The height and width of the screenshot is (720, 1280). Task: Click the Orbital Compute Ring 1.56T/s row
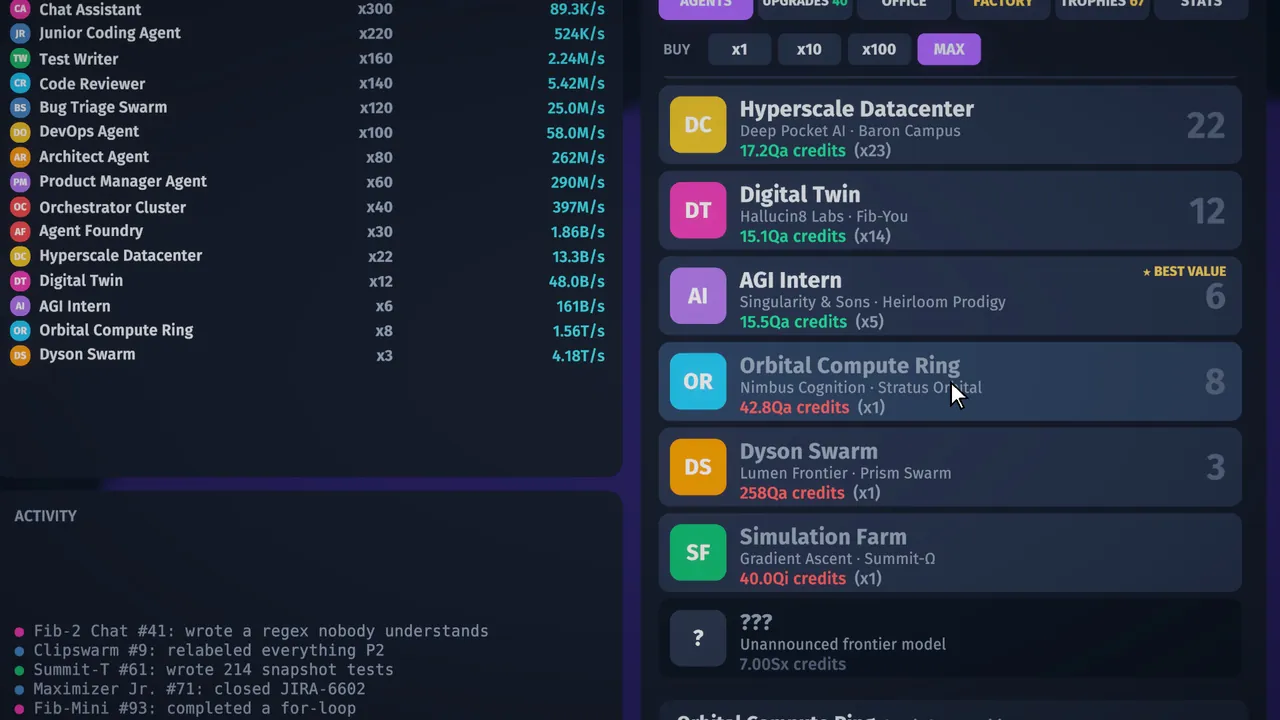click(307, 330)
